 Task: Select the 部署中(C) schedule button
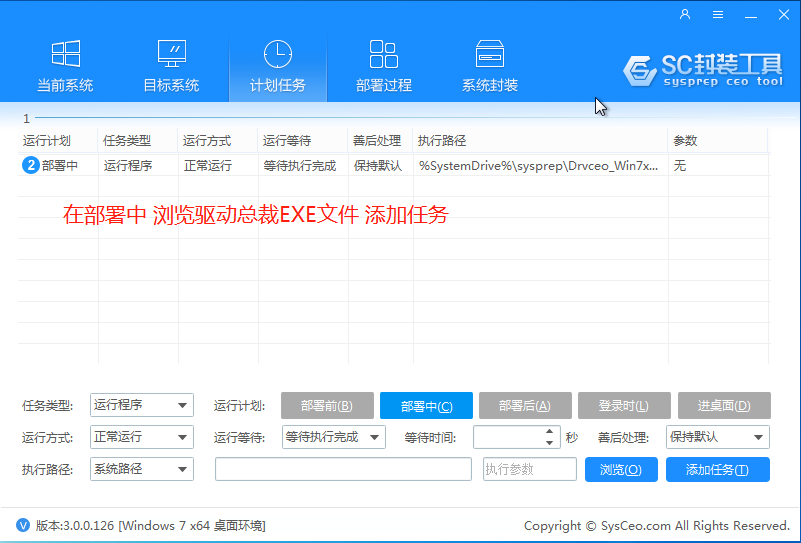coord(427,406)
